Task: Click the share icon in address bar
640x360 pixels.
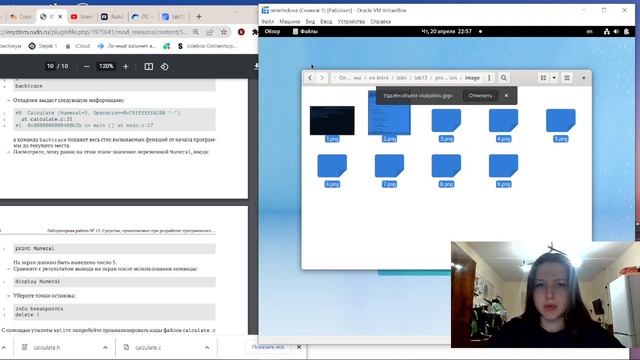Action: pyautogui.click(x=210, y=32)
